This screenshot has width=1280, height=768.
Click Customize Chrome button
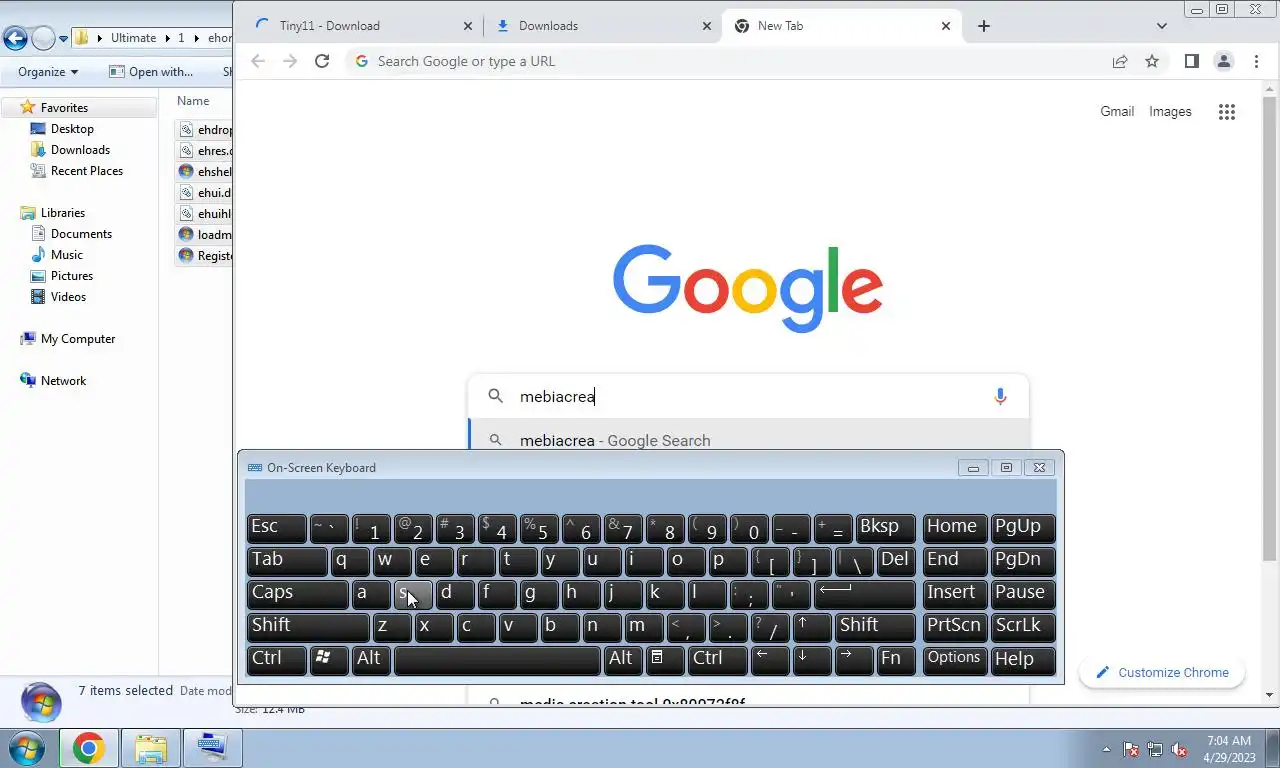coord(1162,672)
